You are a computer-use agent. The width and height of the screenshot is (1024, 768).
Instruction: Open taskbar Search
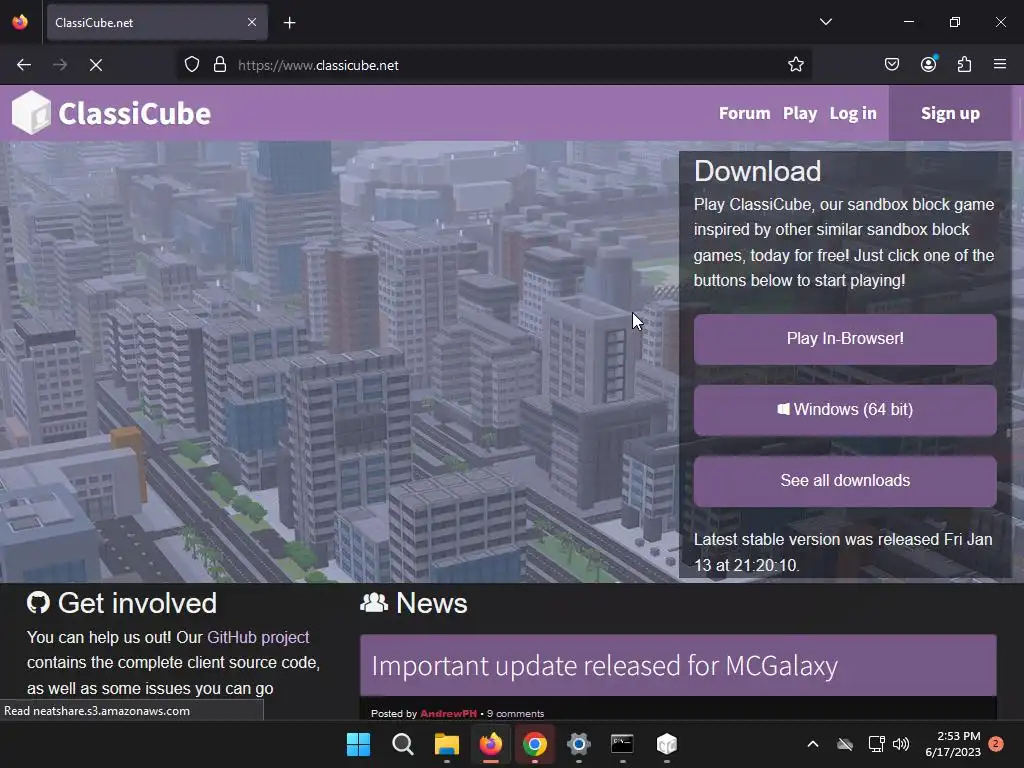pyautogui.click(x=403, y=744)
